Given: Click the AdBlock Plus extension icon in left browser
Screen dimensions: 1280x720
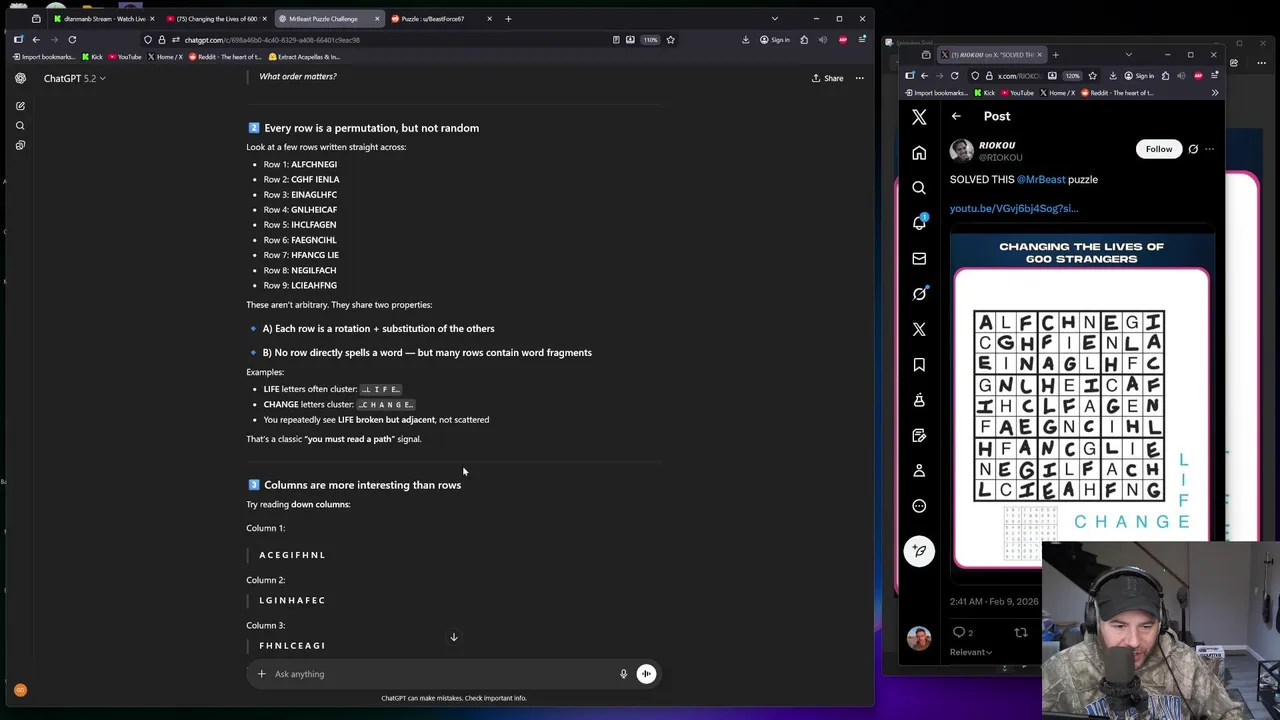Looking at the screenshot, I should pos(843,40).
